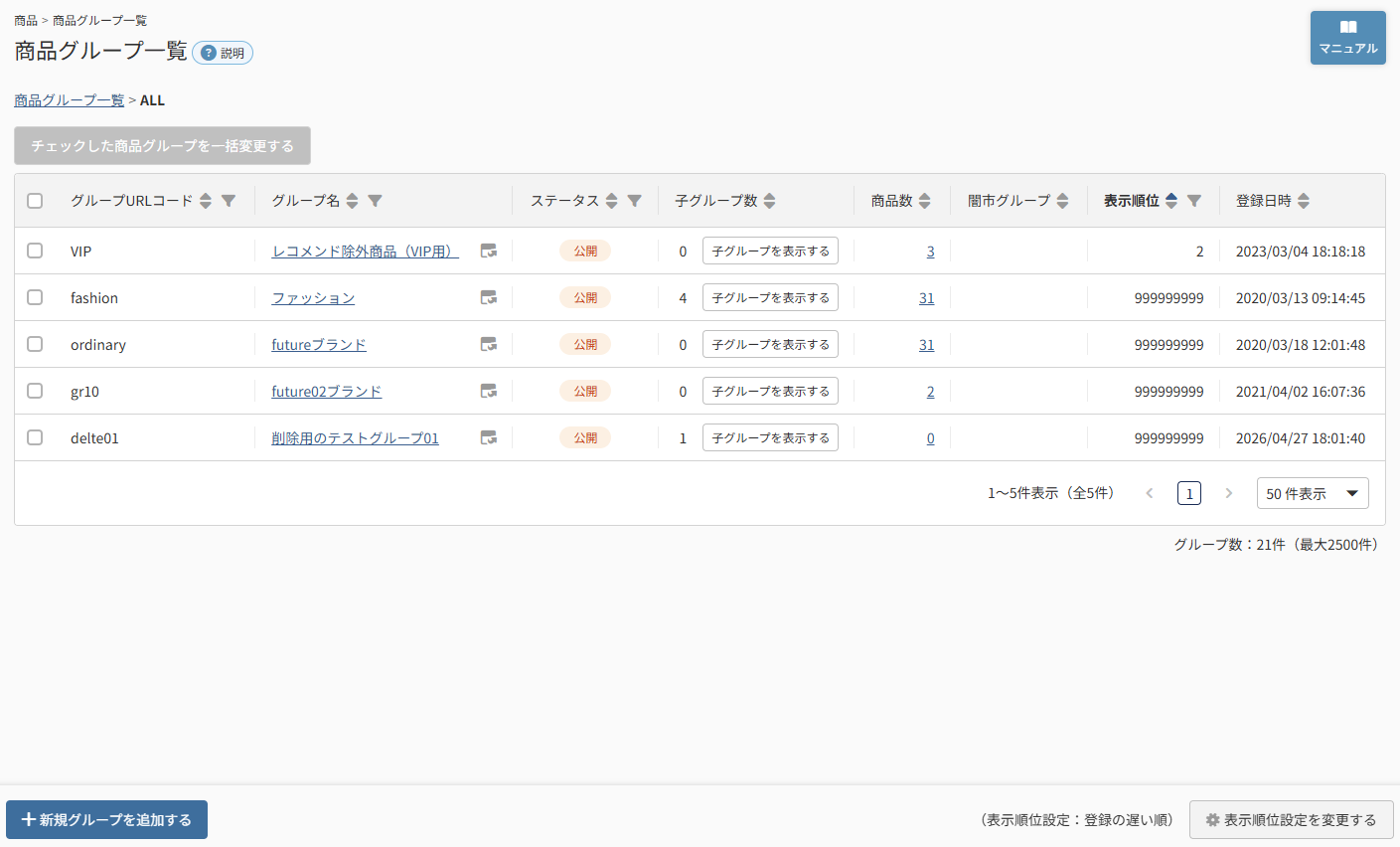
Task: Click the 説明 help question-mark icon
Action: click(209, 53)
